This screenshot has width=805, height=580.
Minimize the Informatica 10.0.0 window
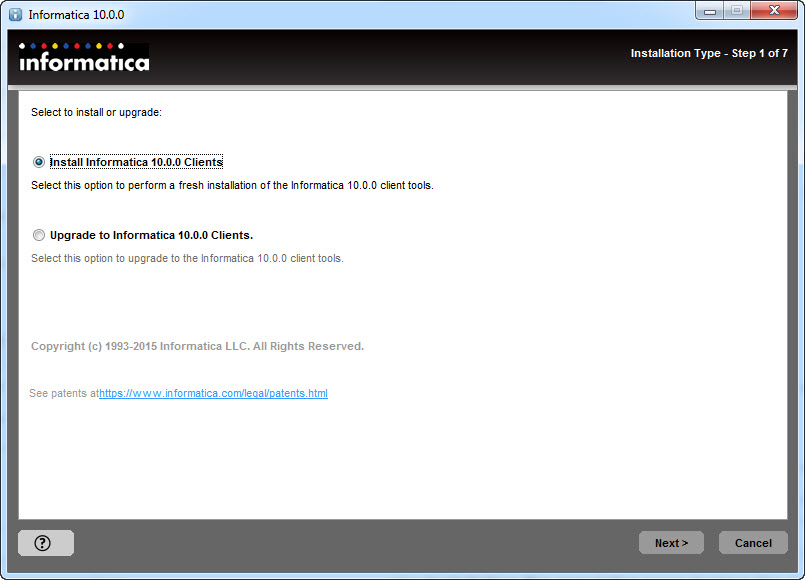[710, 11]
